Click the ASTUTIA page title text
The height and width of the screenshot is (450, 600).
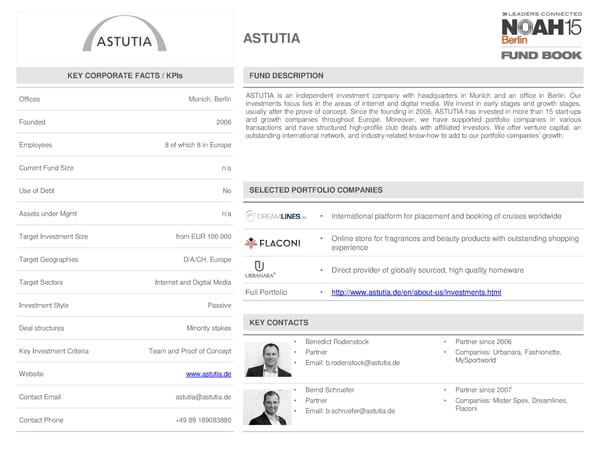point(271,39)
